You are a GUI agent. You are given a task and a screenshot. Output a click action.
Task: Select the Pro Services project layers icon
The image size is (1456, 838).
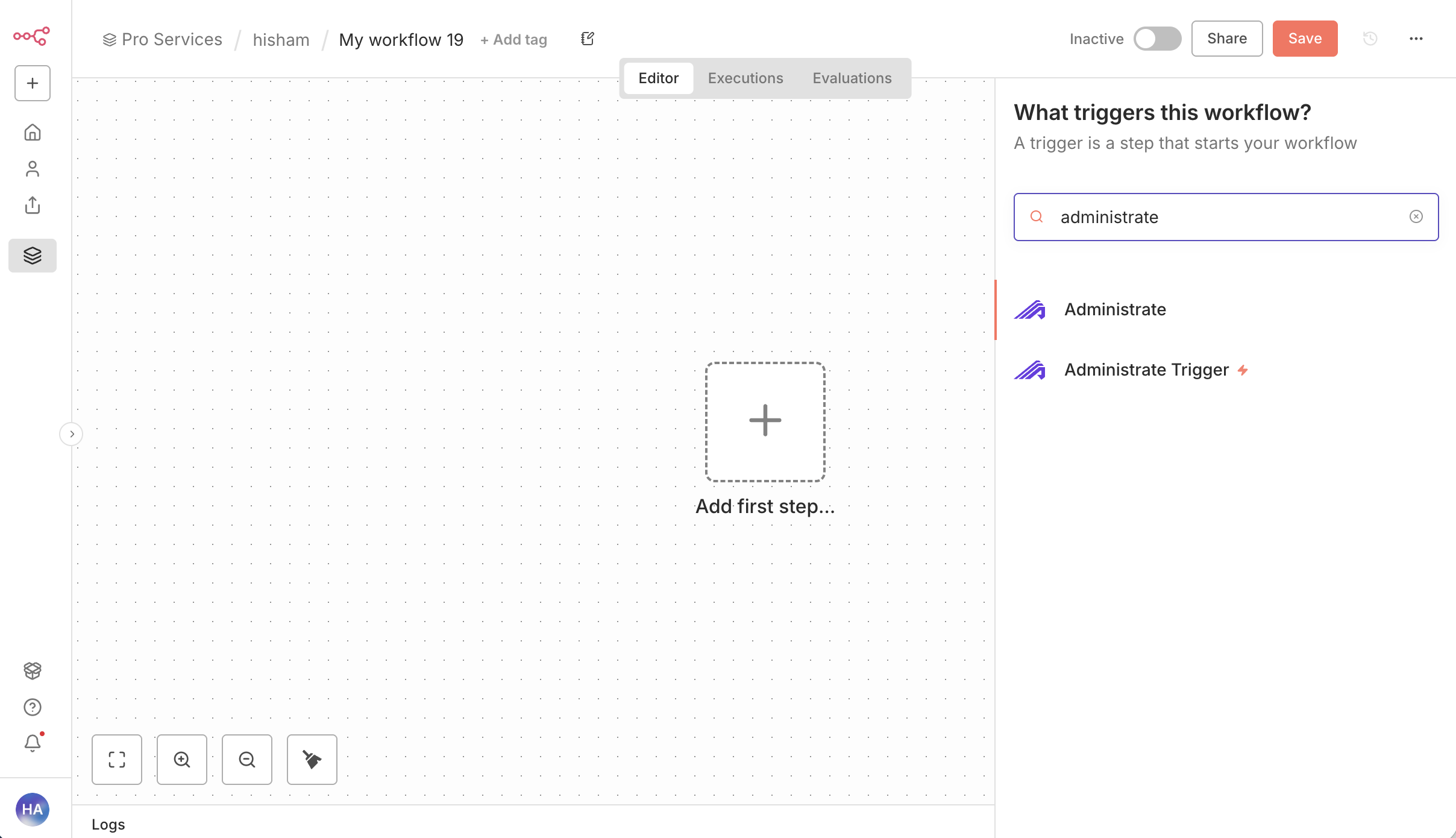33,256
